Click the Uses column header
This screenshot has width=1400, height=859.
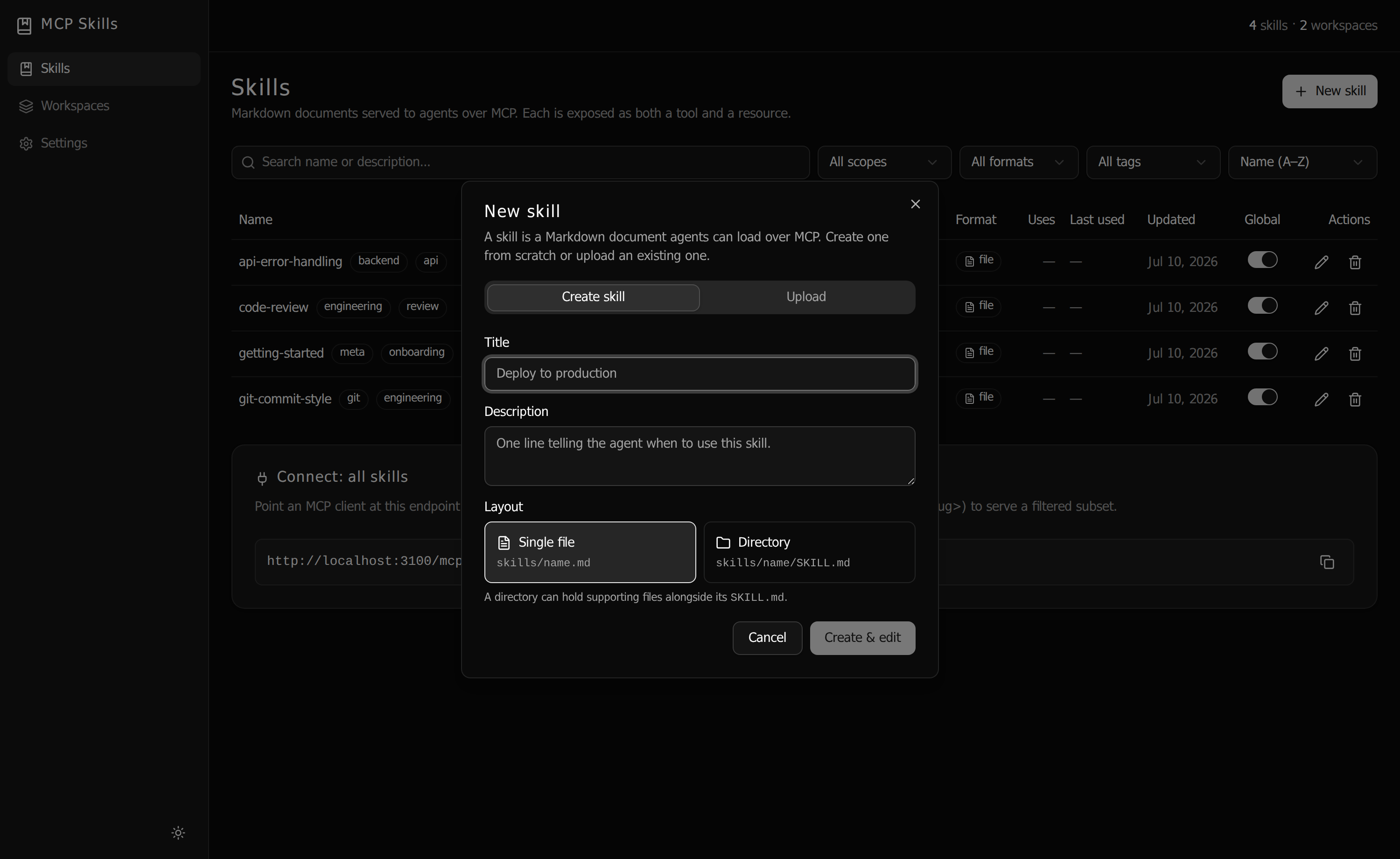point(1041,220)
